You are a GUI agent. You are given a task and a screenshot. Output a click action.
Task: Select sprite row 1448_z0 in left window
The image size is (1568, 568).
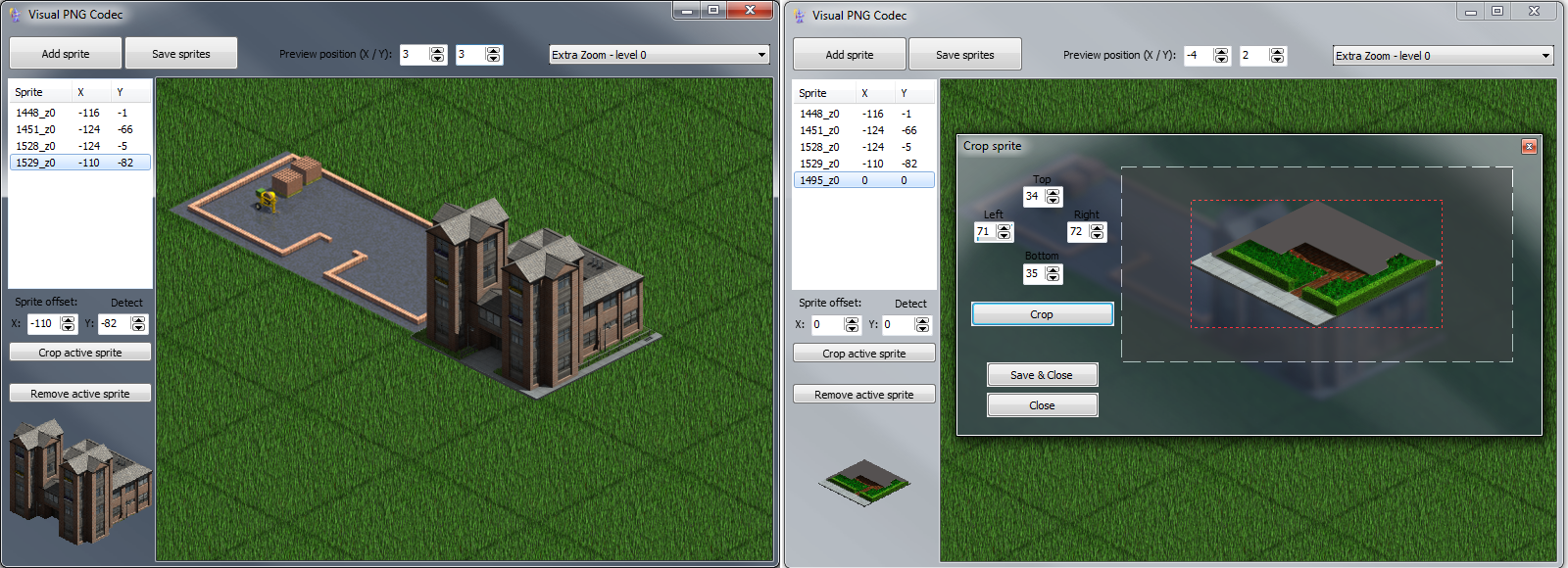80,113
